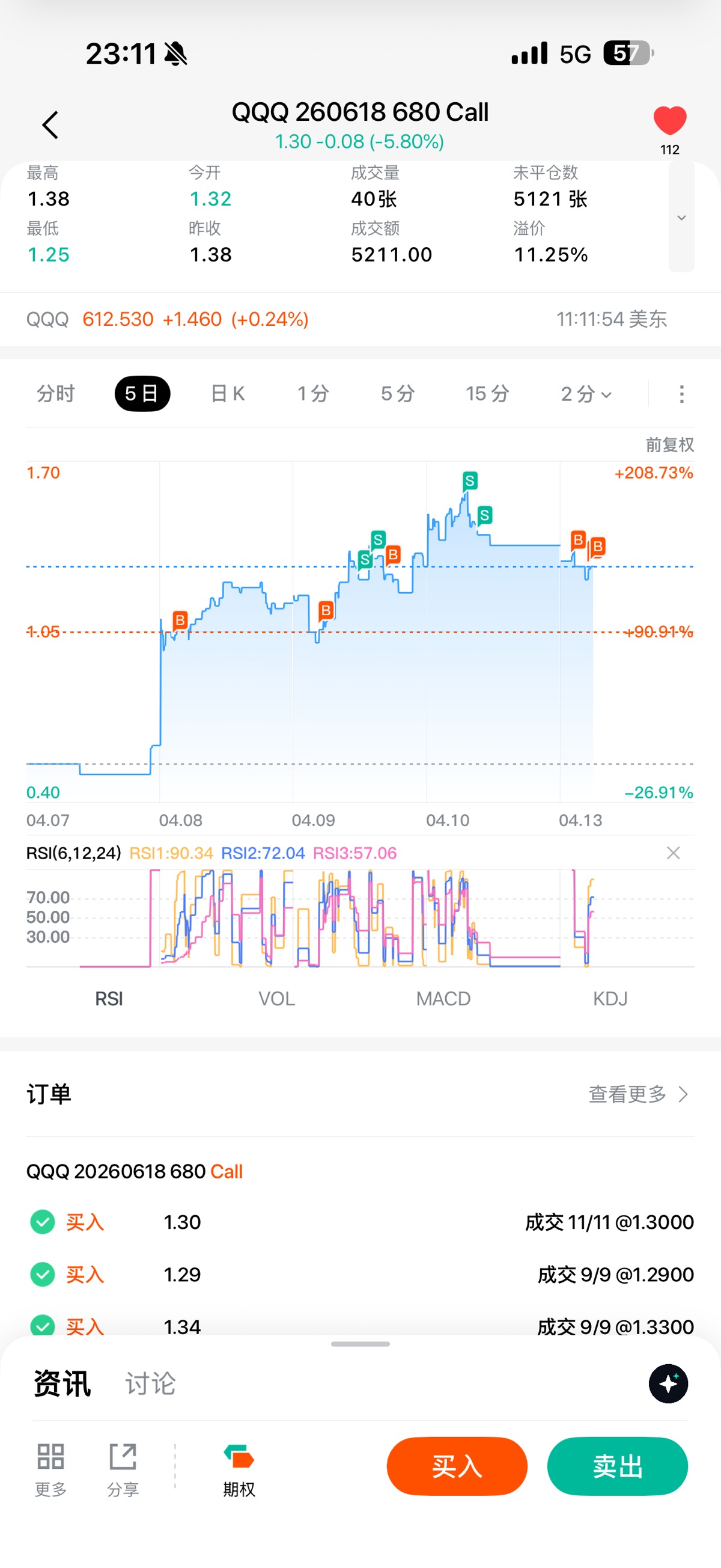Close the RSI indicator panel

coord(673,853)
